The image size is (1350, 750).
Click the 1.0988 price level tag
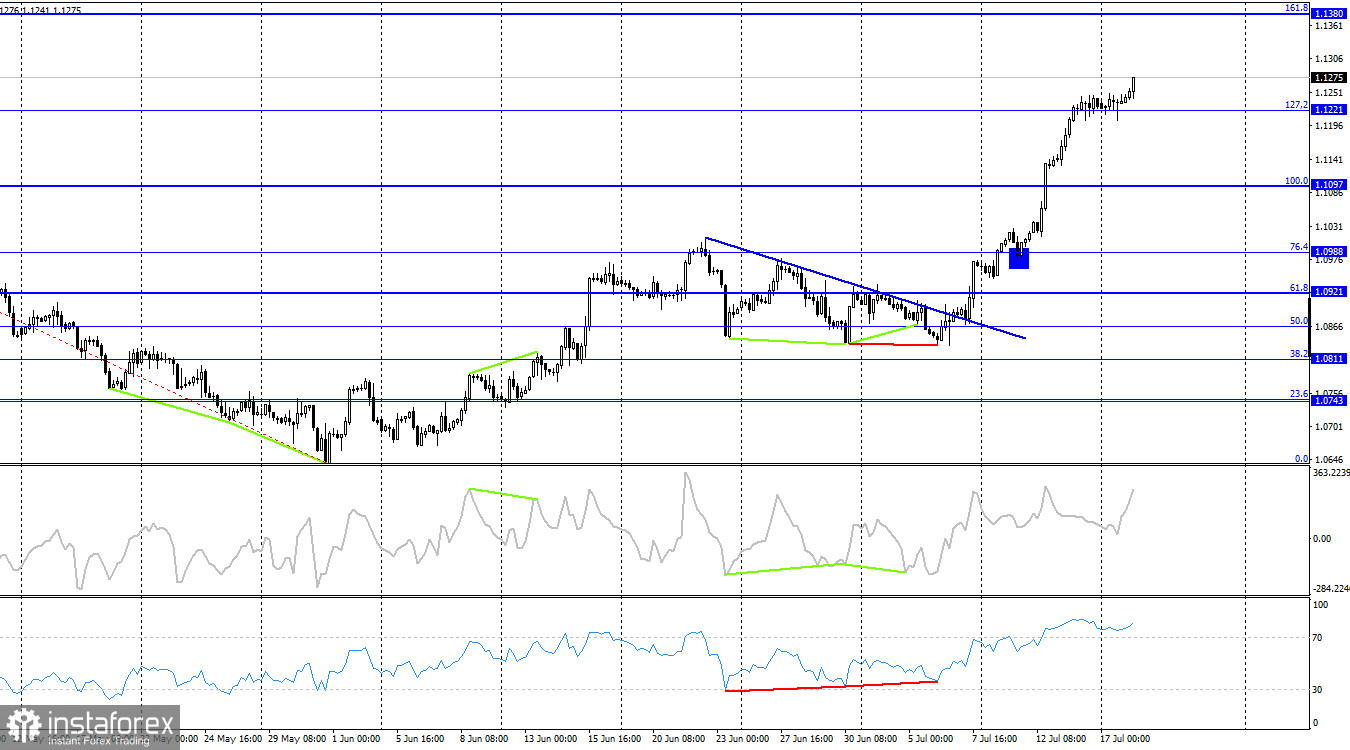(x=1330, y=252)
